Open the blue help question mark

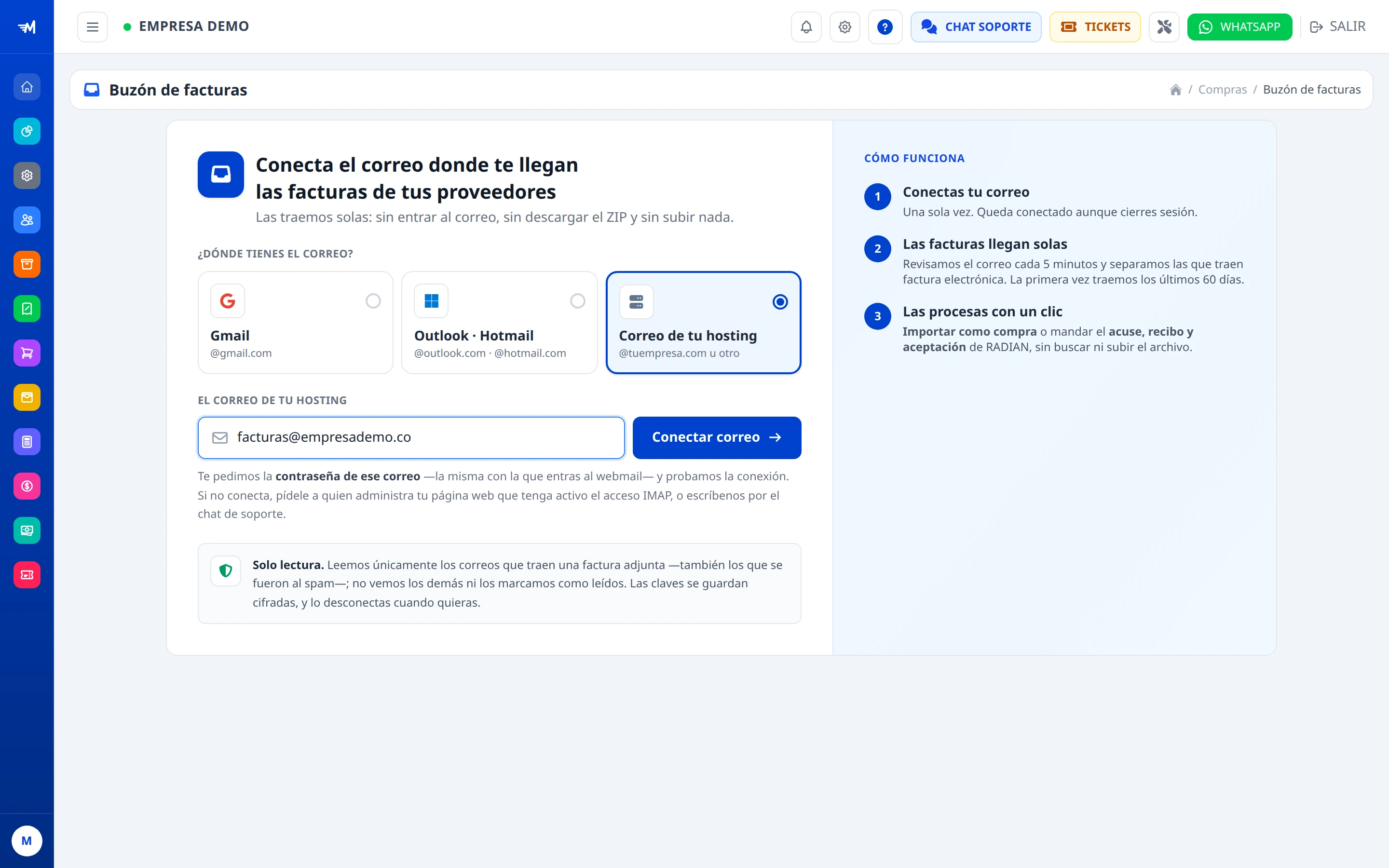tap(885, 27)
